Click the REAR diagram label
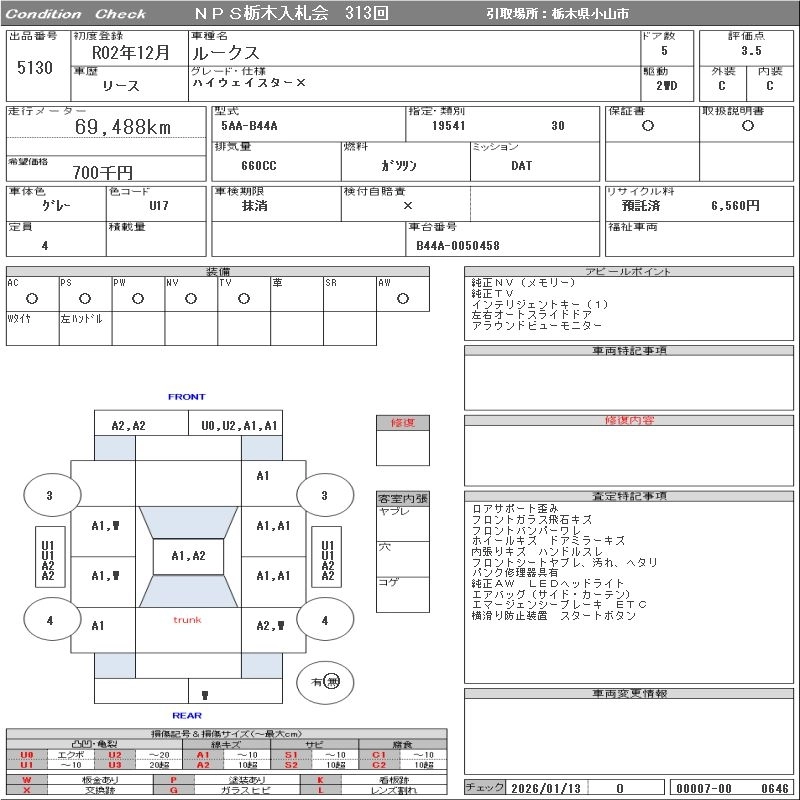Viewport: 800px width, 800px height. [x=187, y=715]
